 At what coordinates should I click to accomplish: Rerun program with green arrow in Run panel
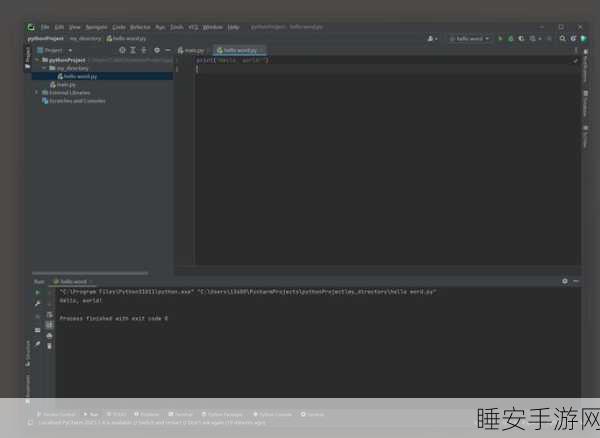pyautogui.click(x=38, y=292)
